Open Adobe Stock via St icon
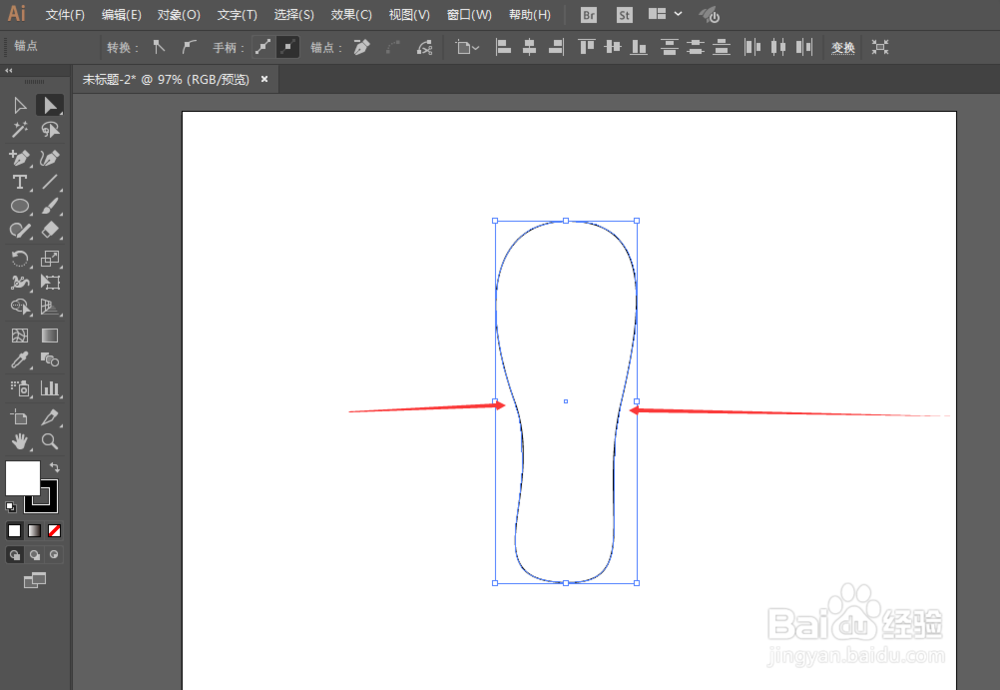Screen dimensions: 1000x690 pyautogui.click(x=624, y=15)
